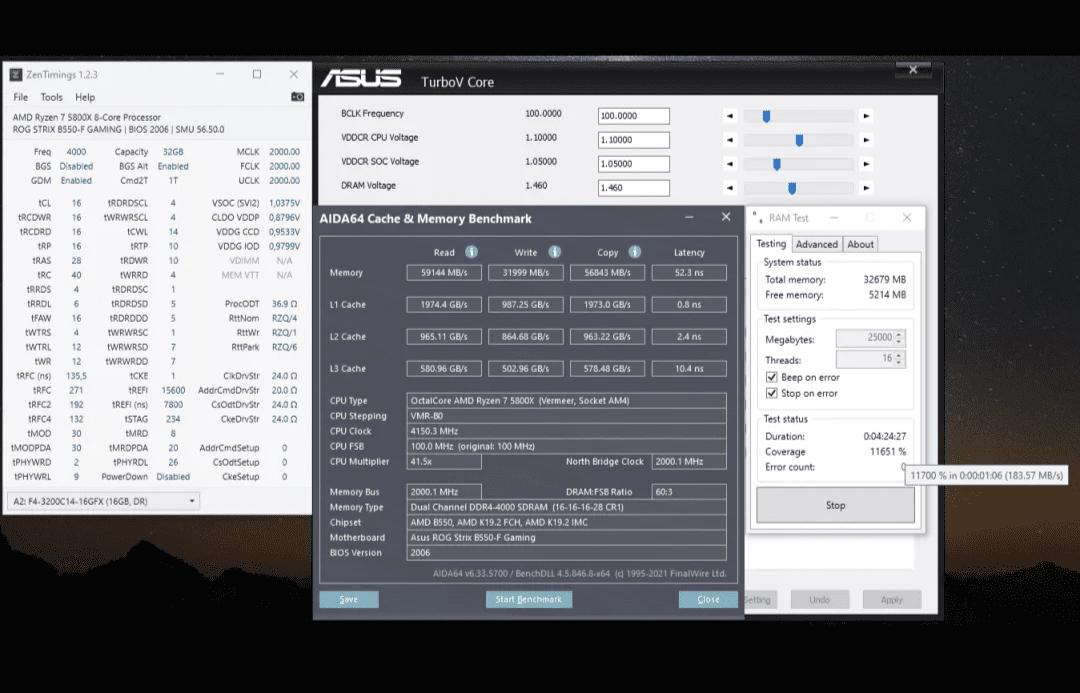Lower VDDCR CPU Voltage using the left arrow
This screenshot has height=693, width=1080.
730,141
